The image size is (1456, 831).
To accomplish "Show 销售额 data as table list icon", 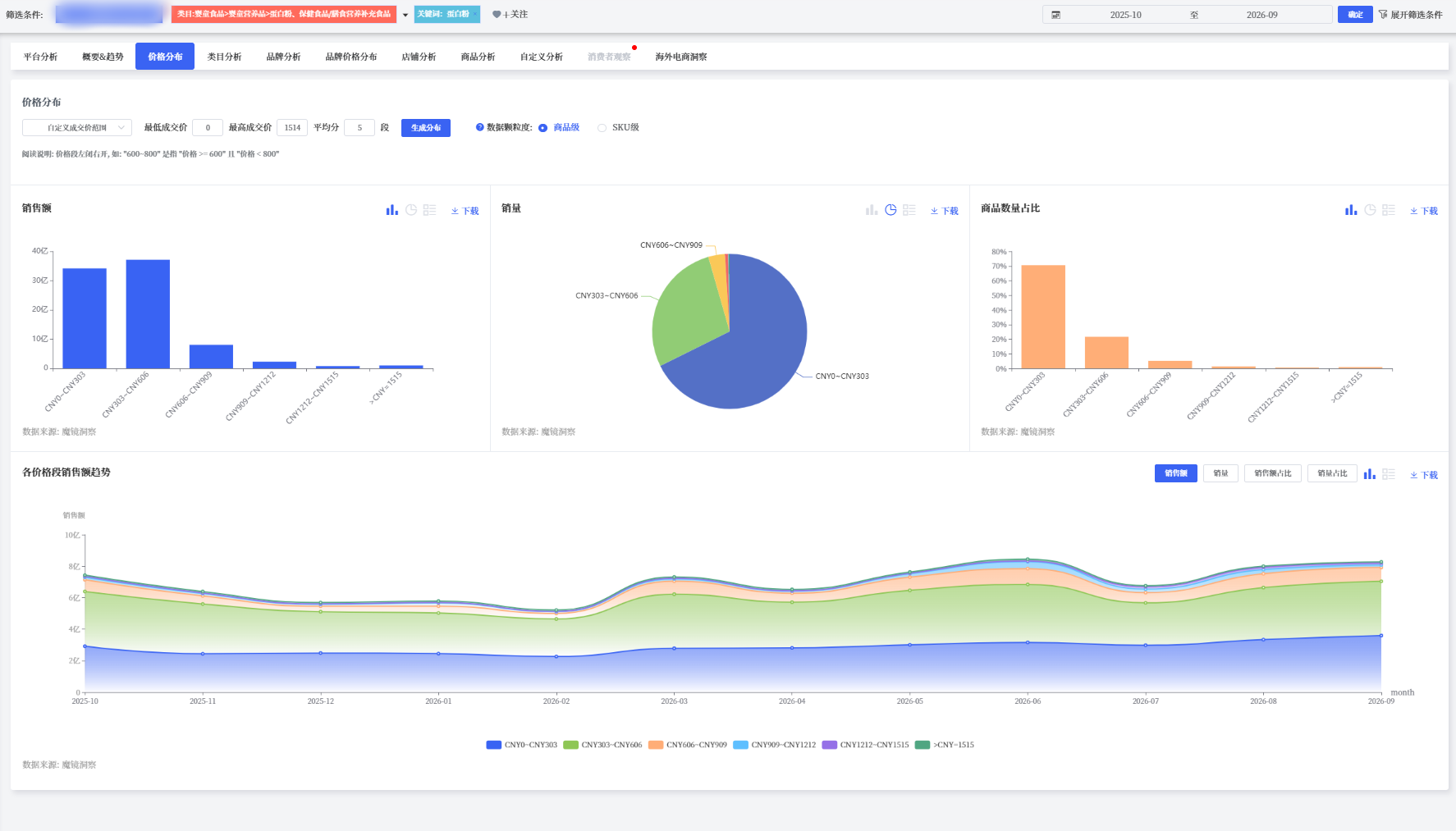I will click(429, 210).
